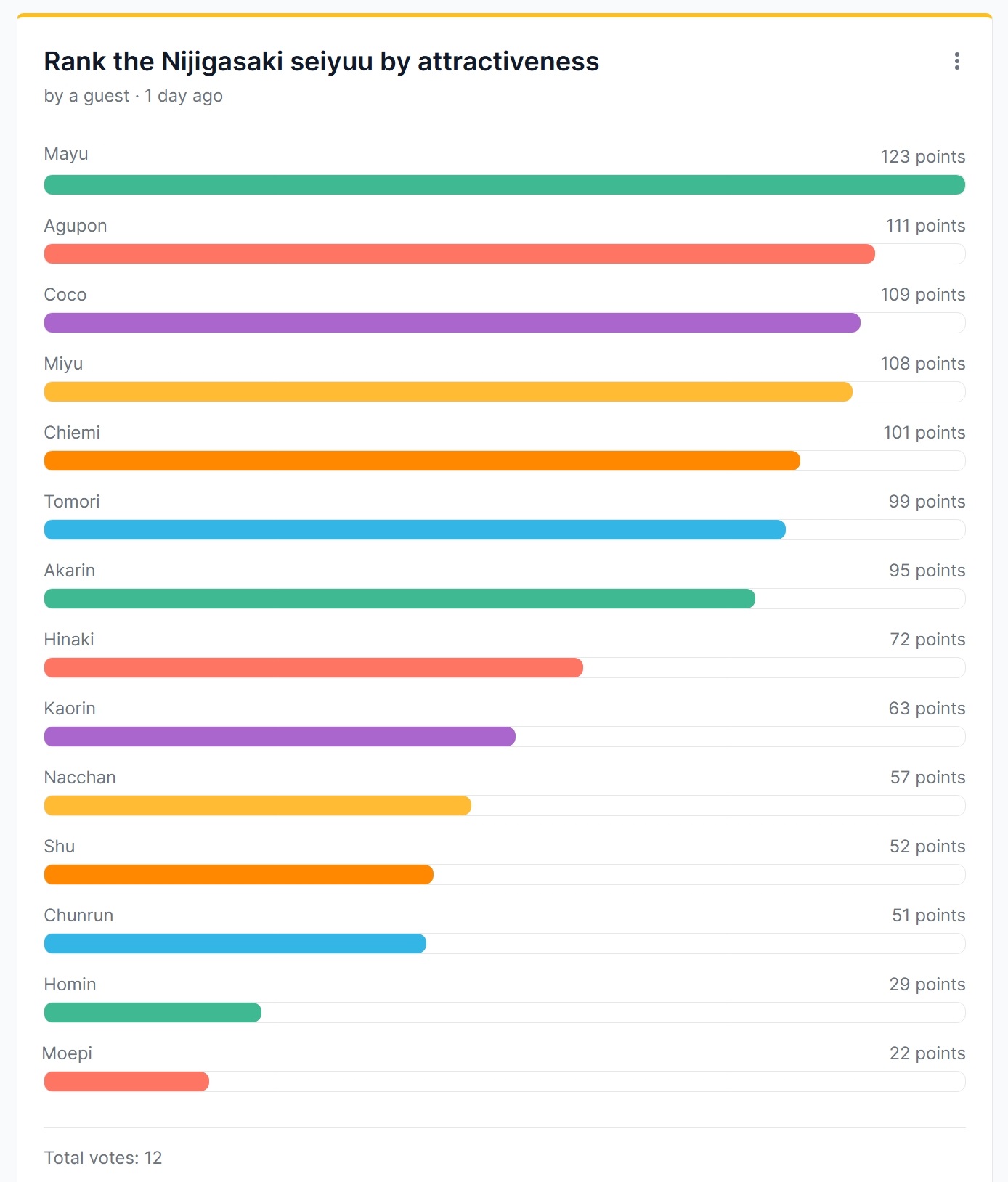Image resolution: width=1008 pixels, height=1182 pixels.
Task: Click the 123 points label
Action: [922, 157]
